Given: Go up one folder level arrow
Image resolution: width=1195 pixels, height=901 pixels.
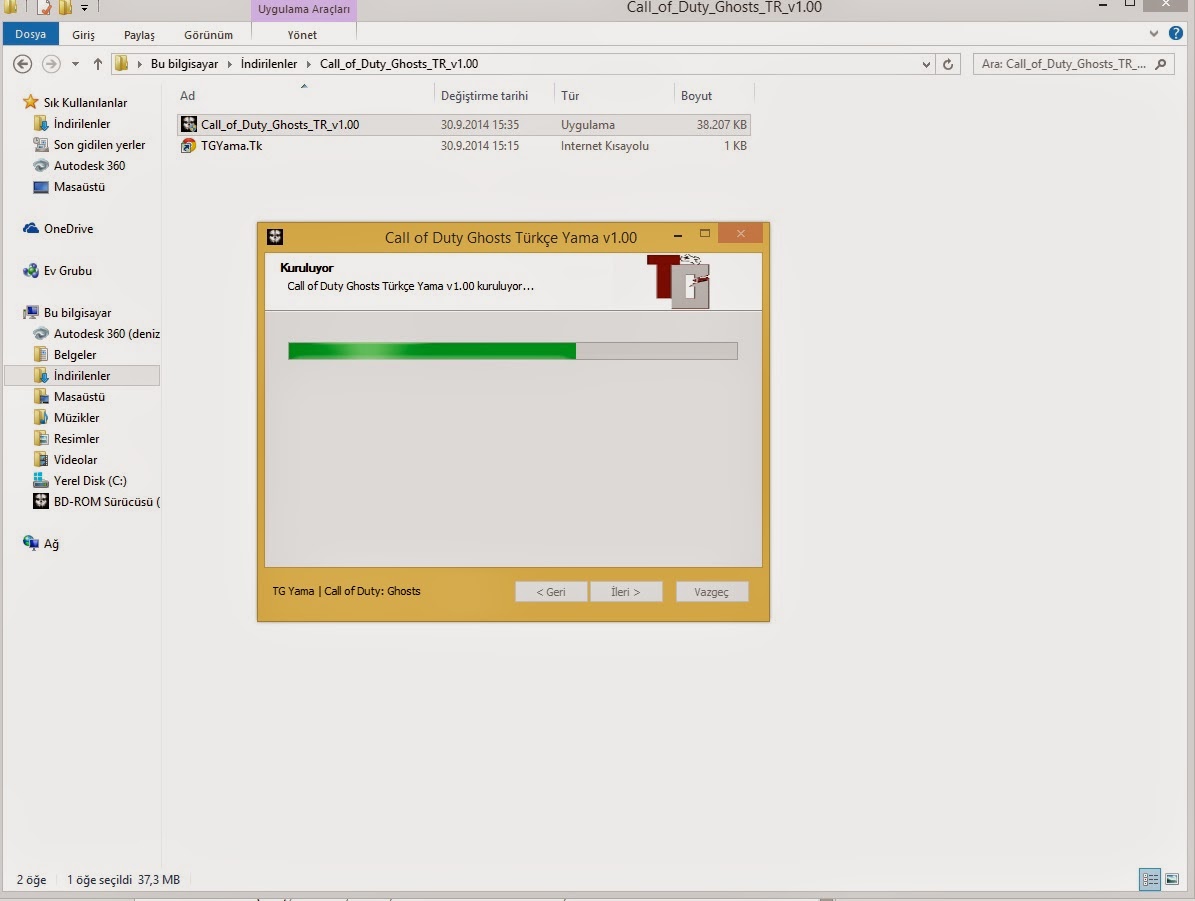Looking at the screenshot, I should coord(98,64).
